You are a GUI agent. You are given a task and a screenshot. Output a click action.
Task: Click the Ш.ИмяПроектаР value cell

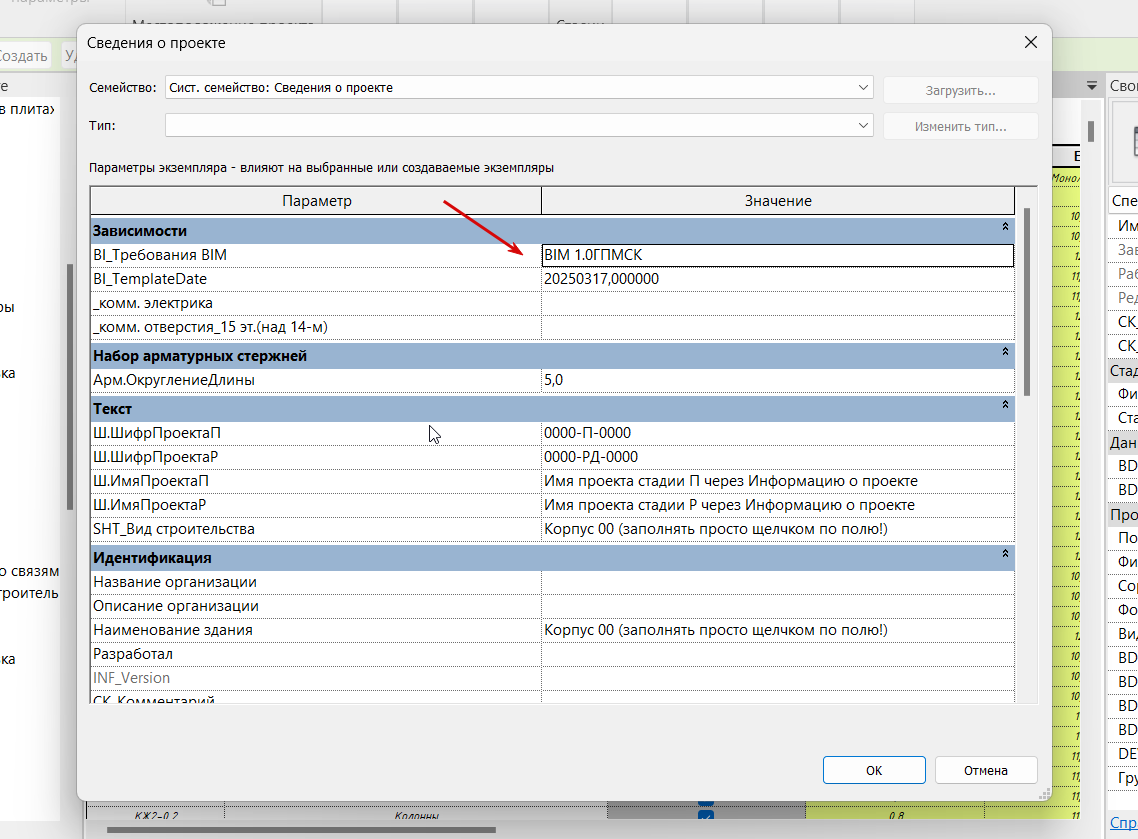coord(777,505)
